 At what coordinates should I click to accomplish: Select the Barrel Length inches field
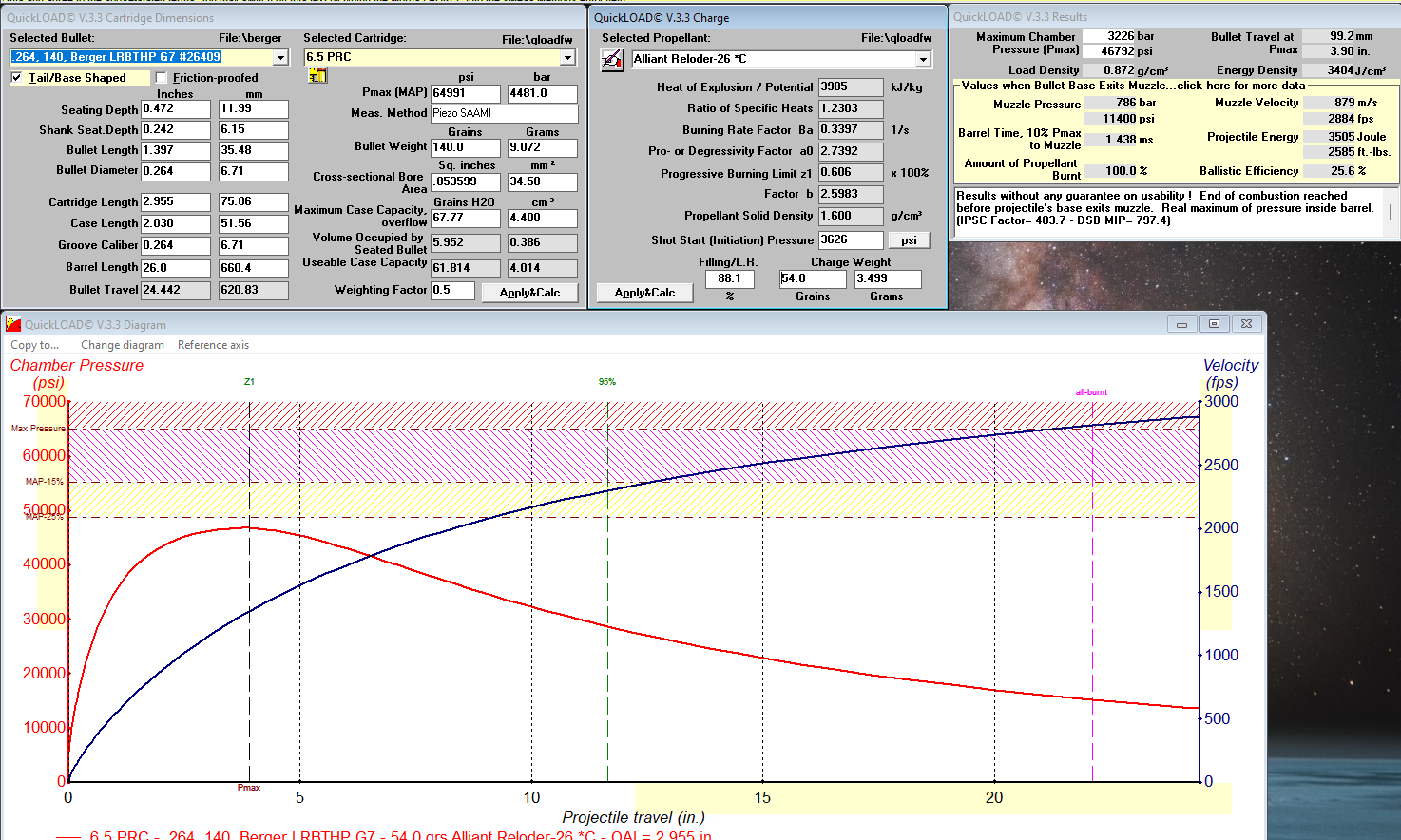pyautogui.click(x=176, y=268)
